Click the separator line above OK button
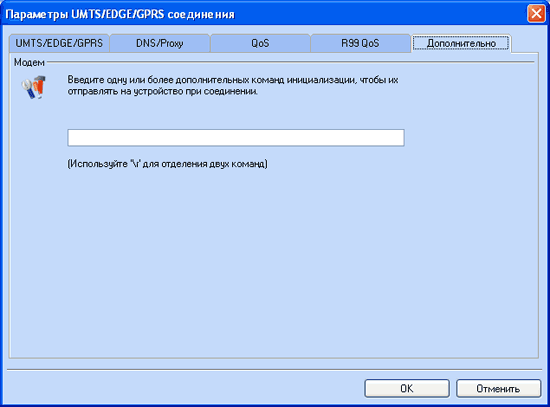This screenshot has width=550, height=407. click(274, 370)
